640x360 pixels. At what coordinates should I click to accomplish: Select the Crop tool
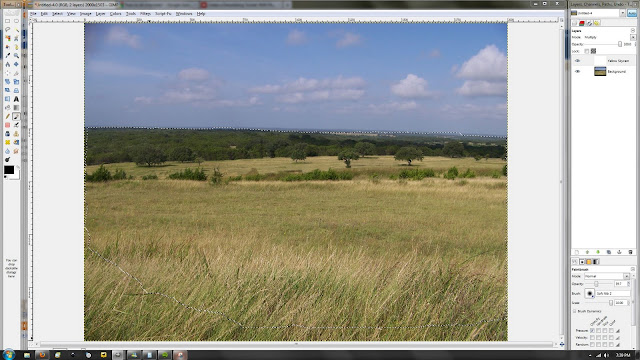[16, 73]
